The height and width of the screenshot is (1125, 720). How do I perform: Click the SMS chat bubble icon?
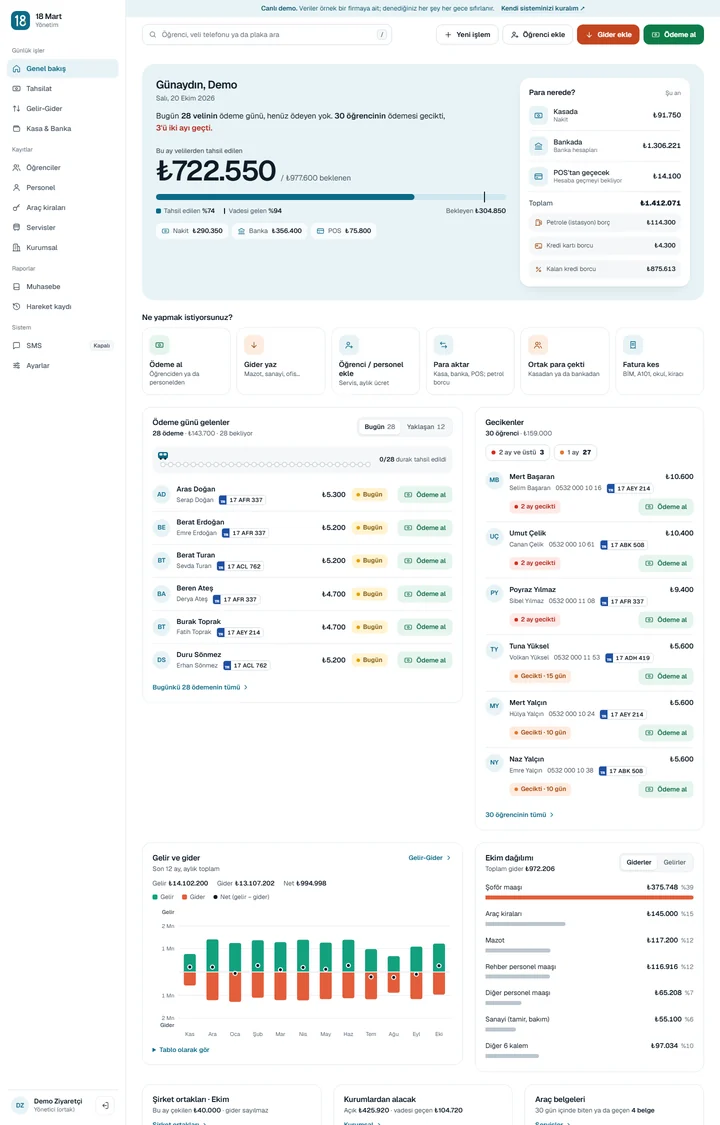click(16, 346)
